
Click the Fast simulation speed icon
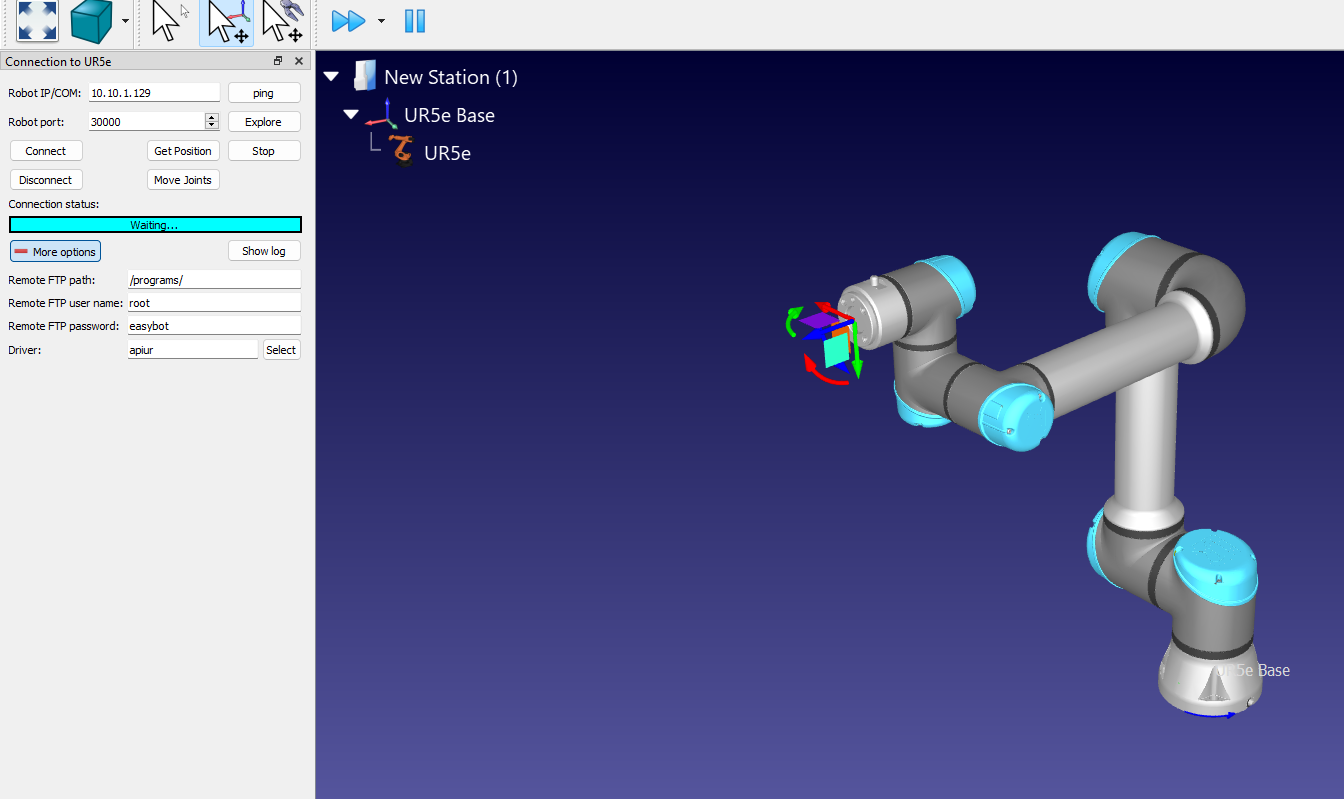pos(348,21)
